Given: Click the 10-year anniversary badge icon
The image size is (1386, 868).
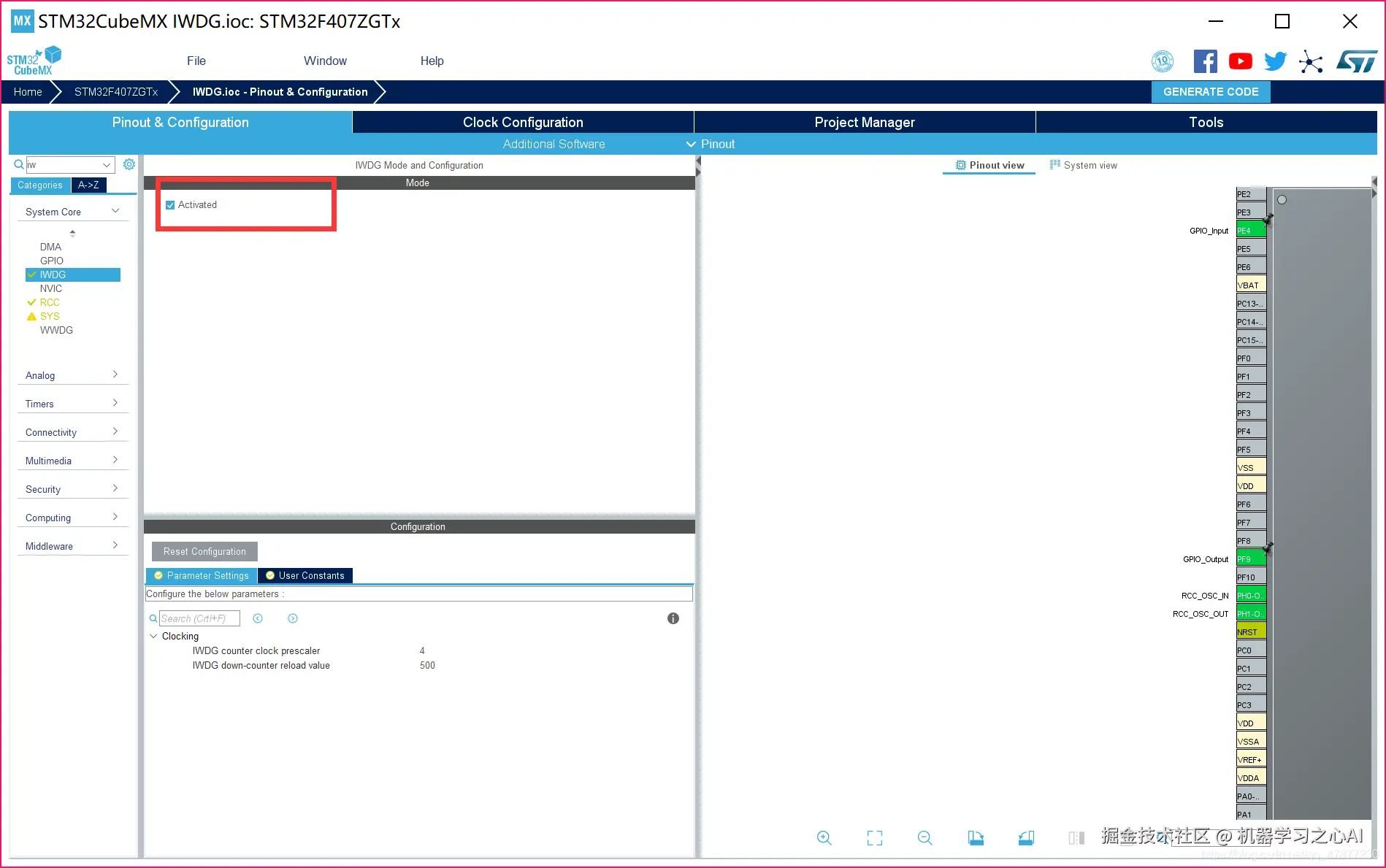Looking at the screenshot, I should [1163, 61].
